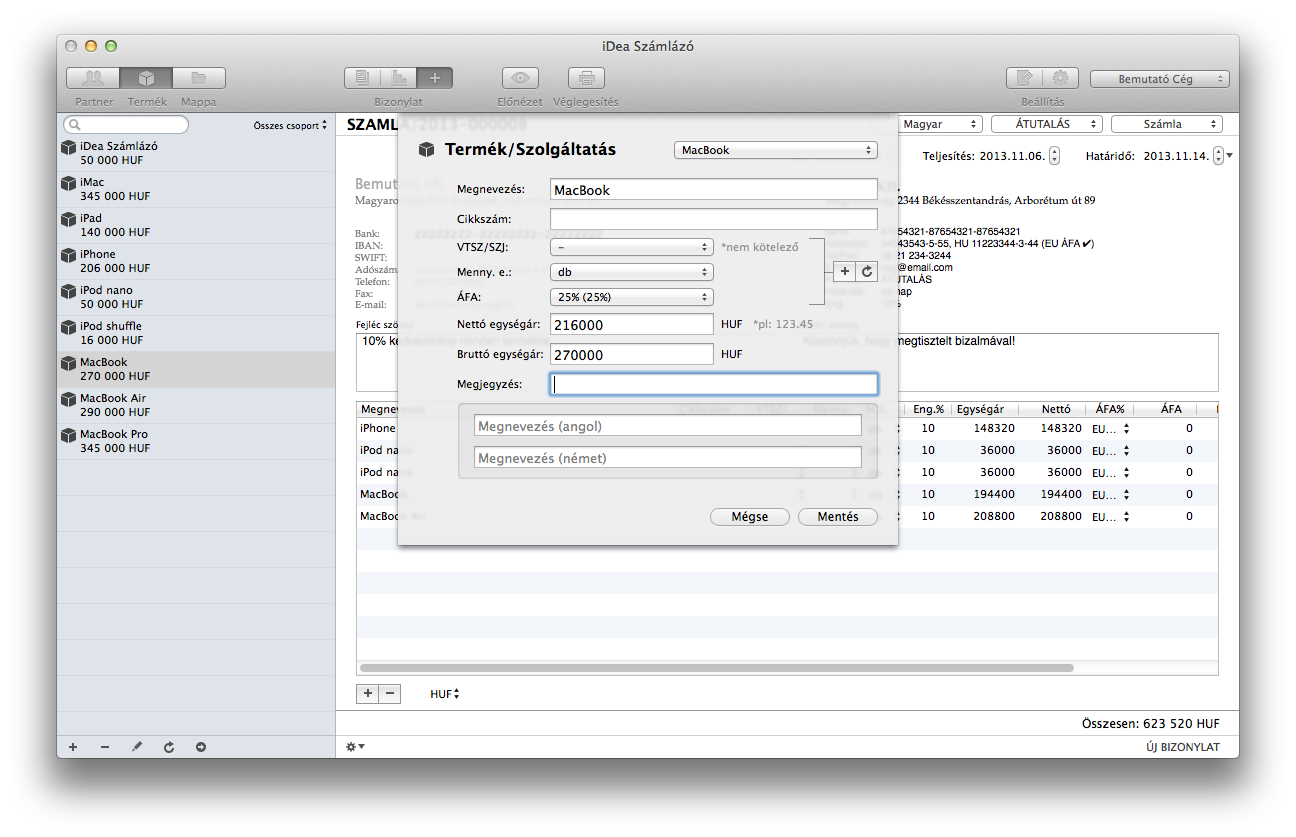Open the VTSZ/SZJ dropdown
This screenshot has width=1296, height=837.
click(x=631, y=246)
